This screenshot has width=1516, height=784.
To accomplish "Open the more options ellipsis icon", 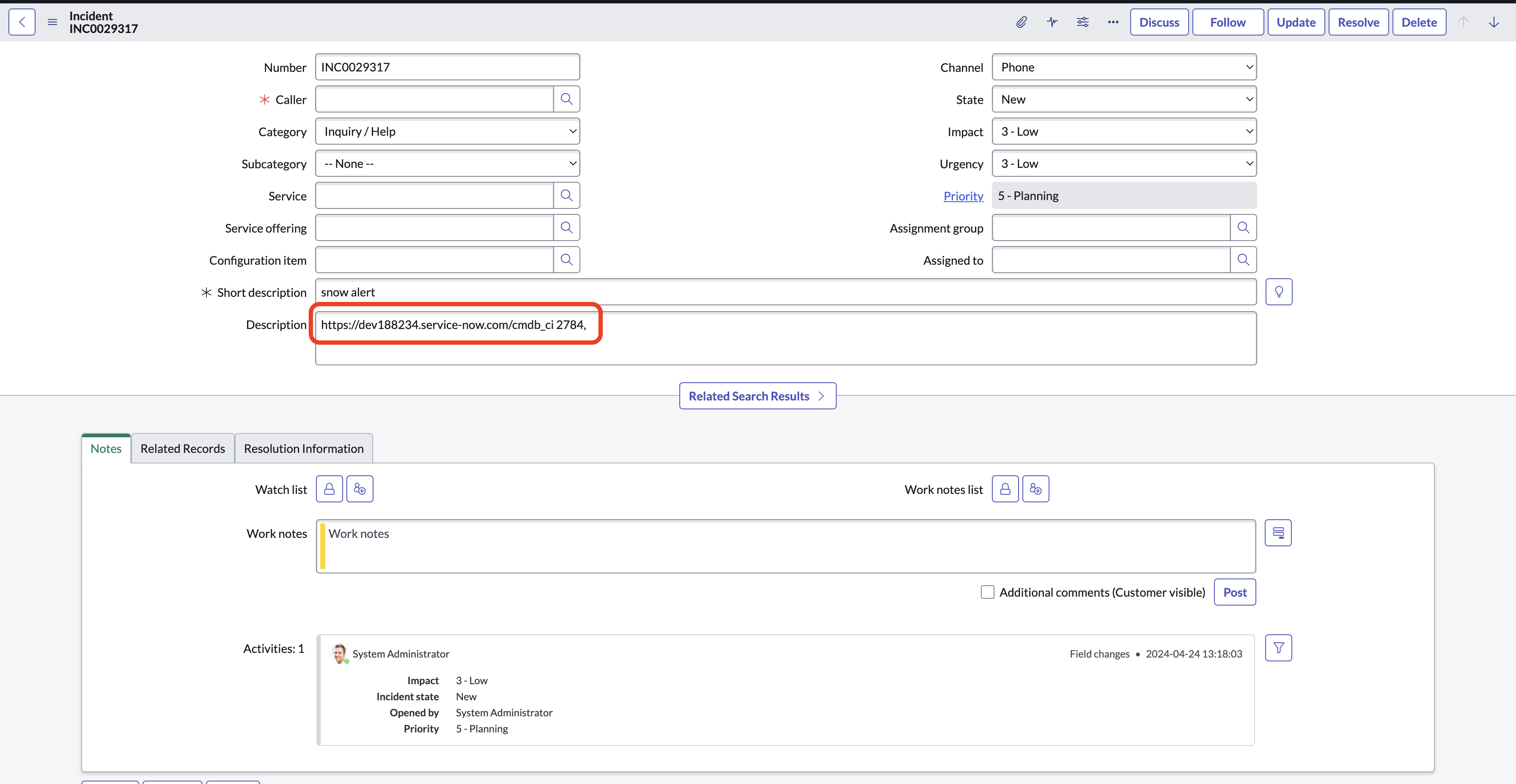I will pos(1113,22).
